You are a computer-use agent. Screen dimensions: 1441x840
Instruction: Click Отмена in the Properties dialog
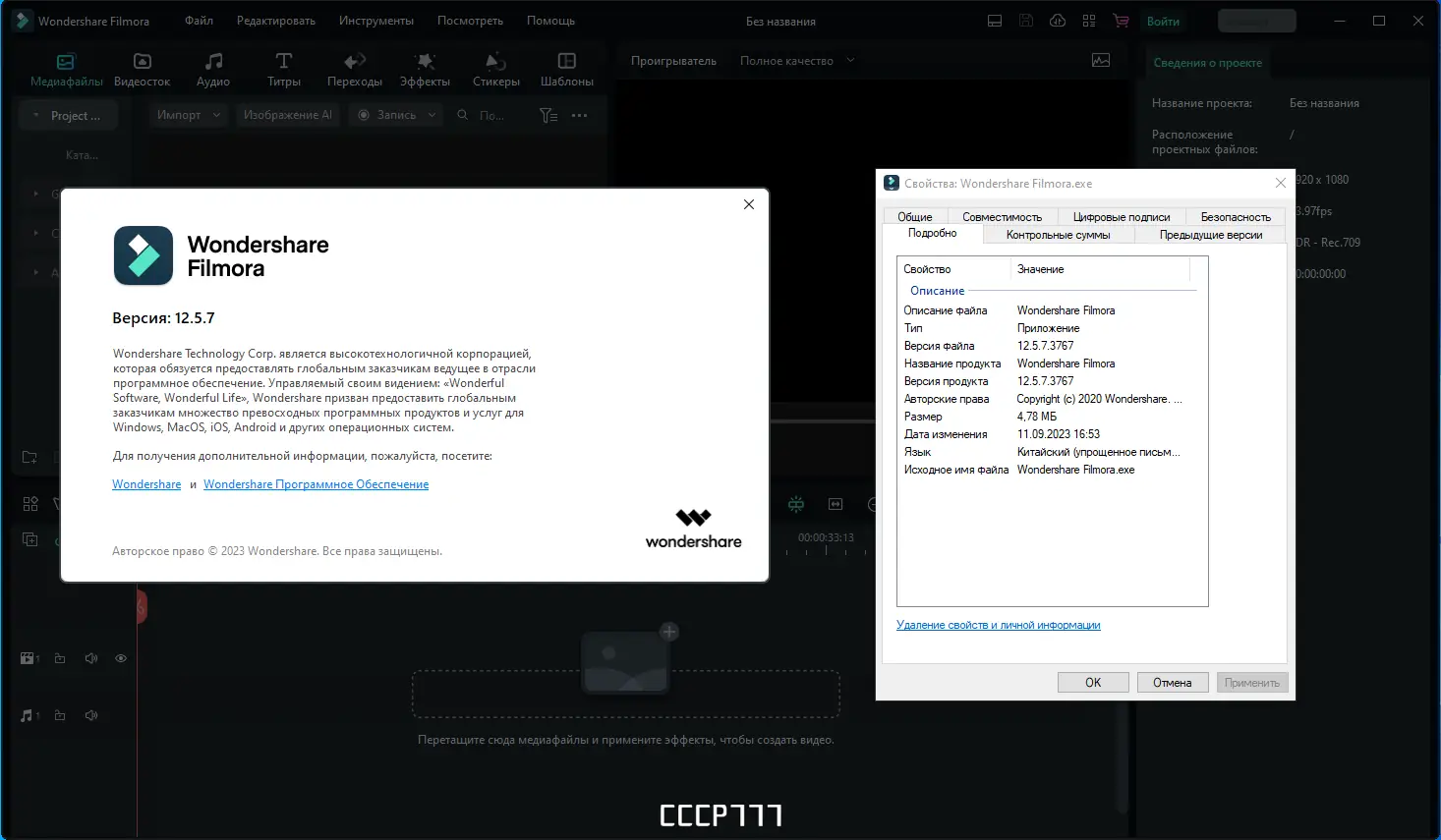click(1173, 683)
